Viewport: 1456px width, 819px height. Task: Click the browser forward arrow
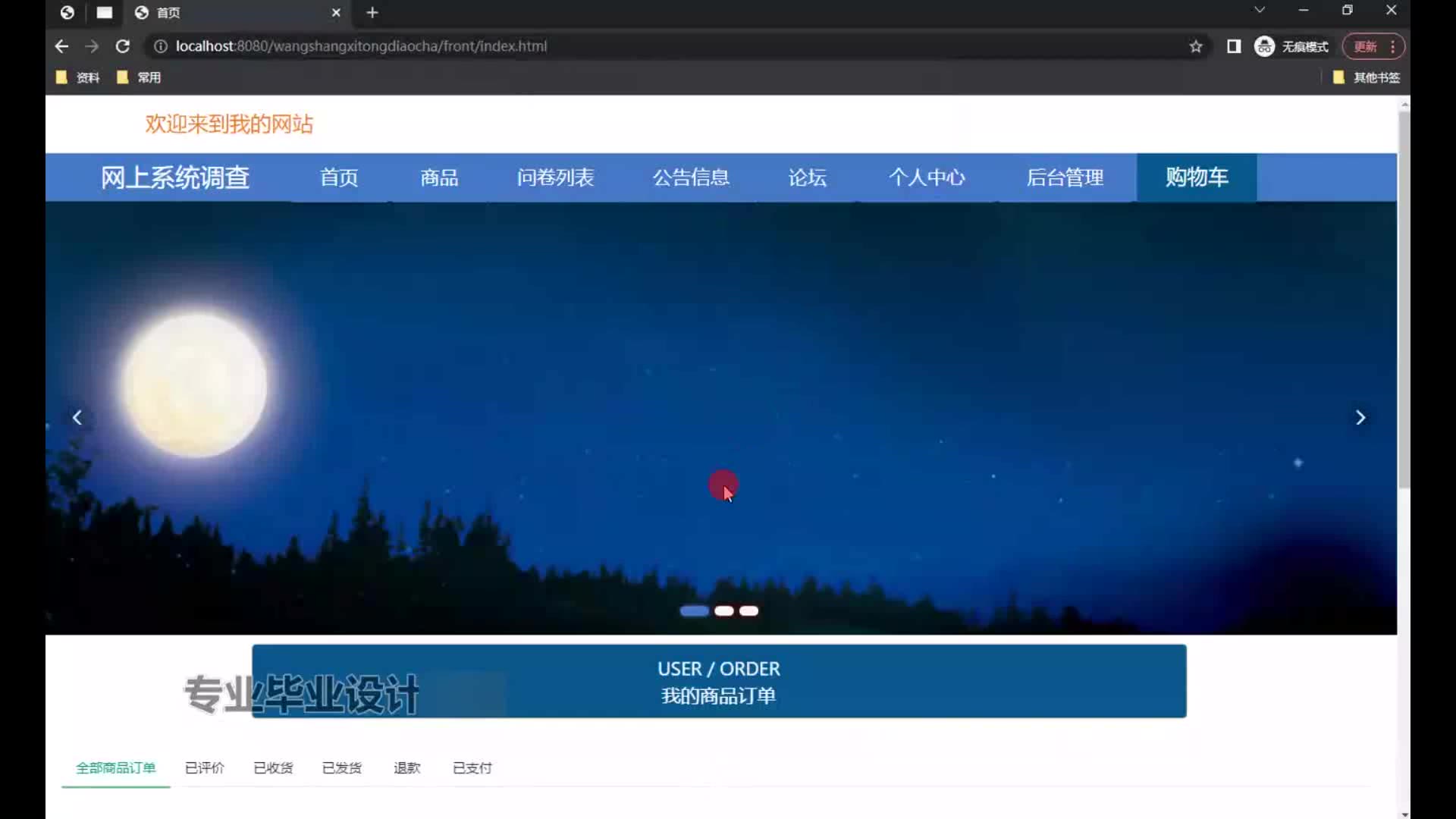coord(92,46)
